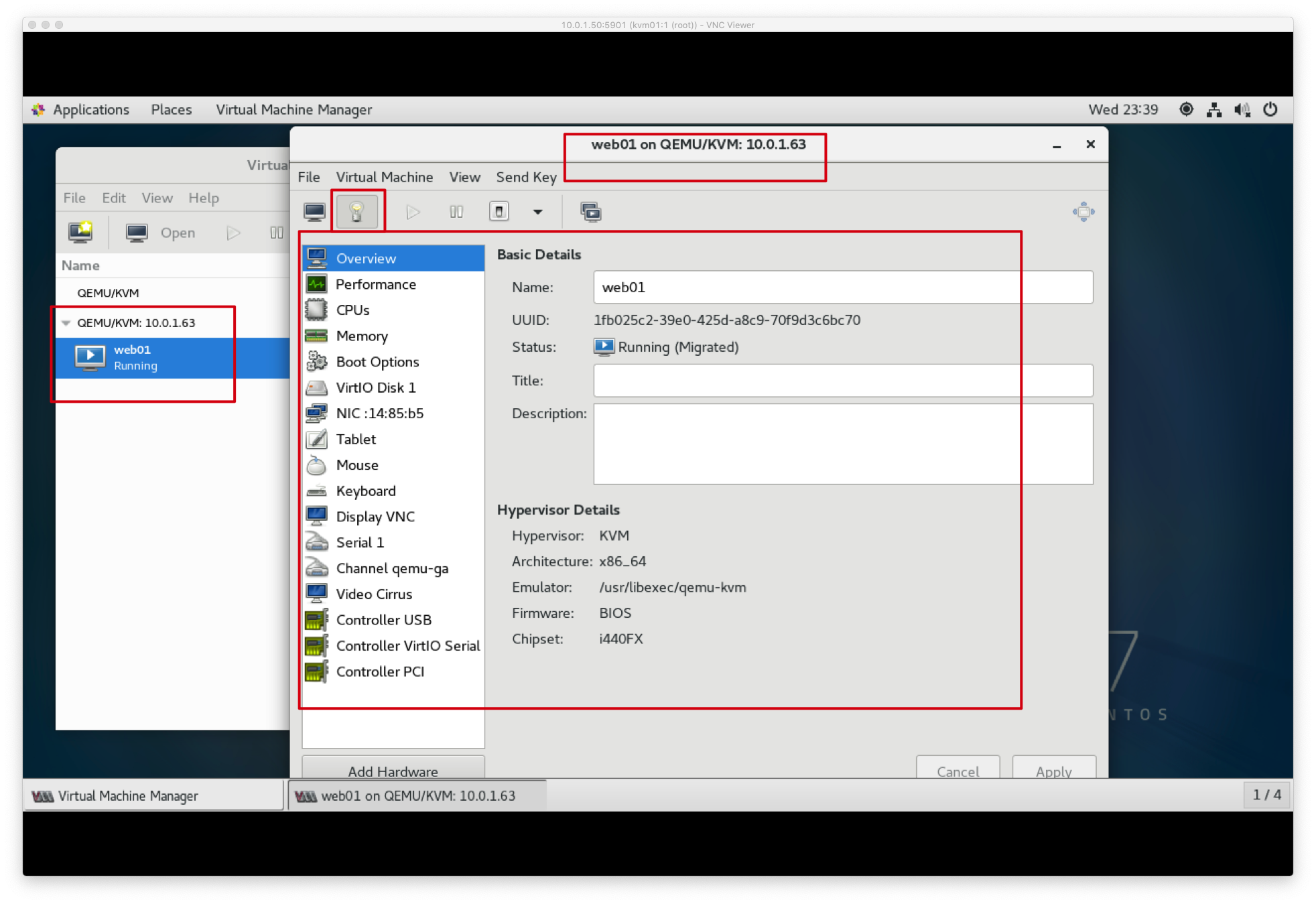Open View menu in web01 window
This screenshot has height=904, width=1316.
click(464, 177)
